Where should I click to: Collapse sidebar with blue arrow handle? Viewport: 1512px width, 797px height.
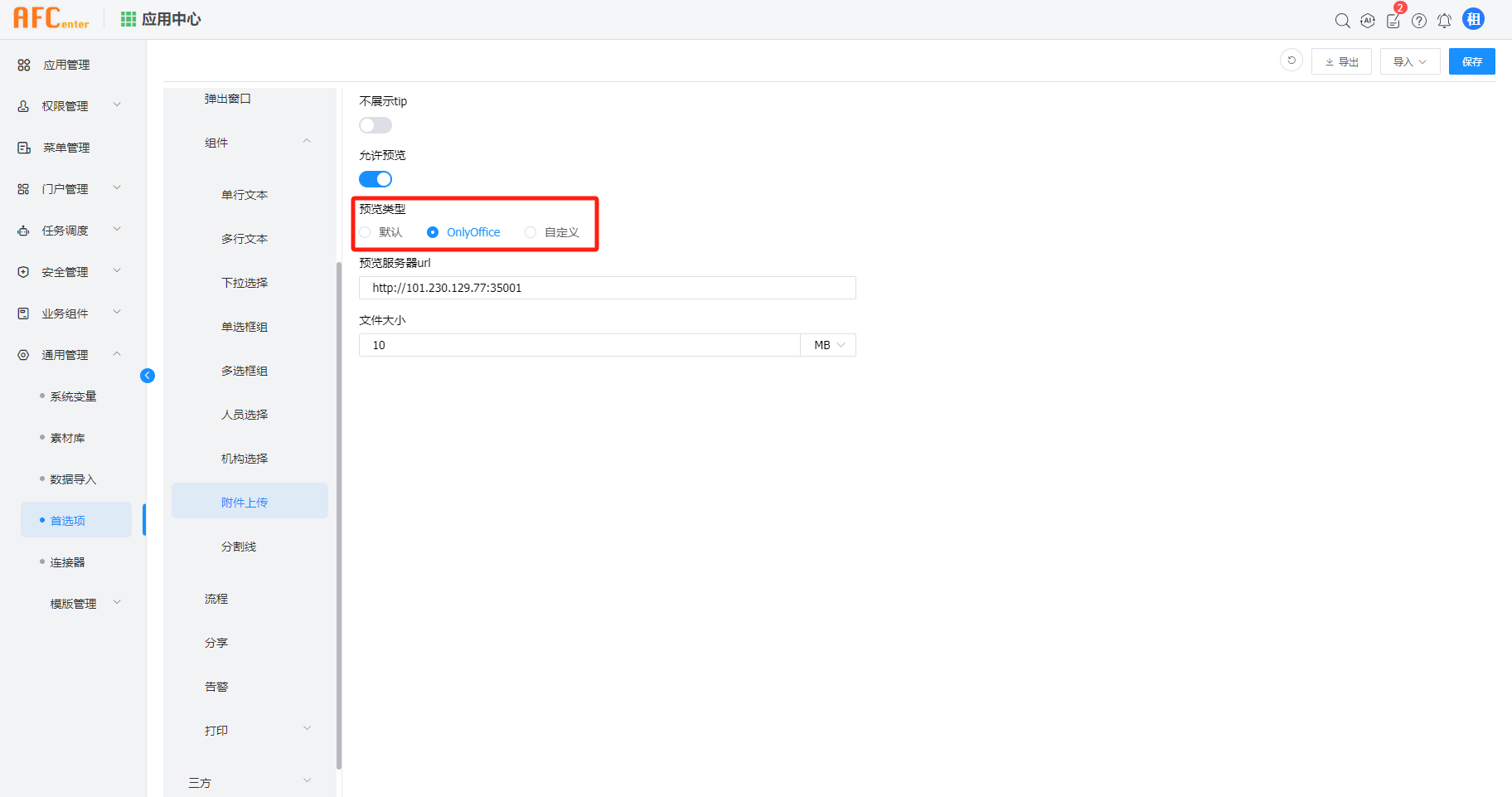coord(148,376)
